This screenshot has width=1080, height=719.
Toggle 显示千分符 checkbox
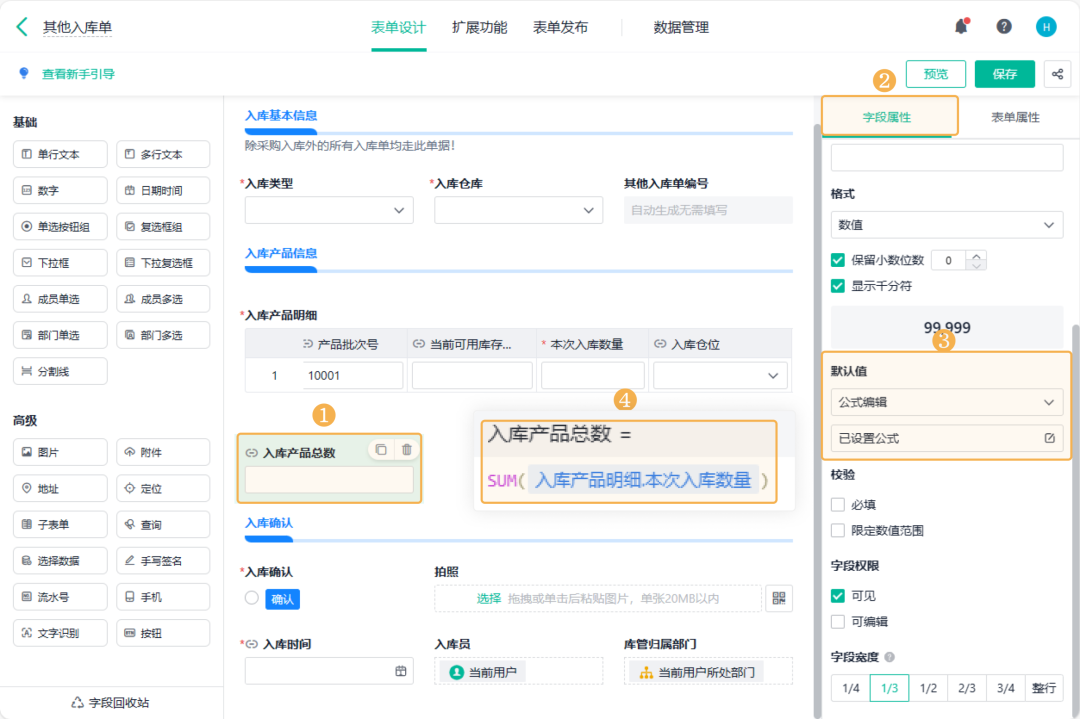(838, 286)
